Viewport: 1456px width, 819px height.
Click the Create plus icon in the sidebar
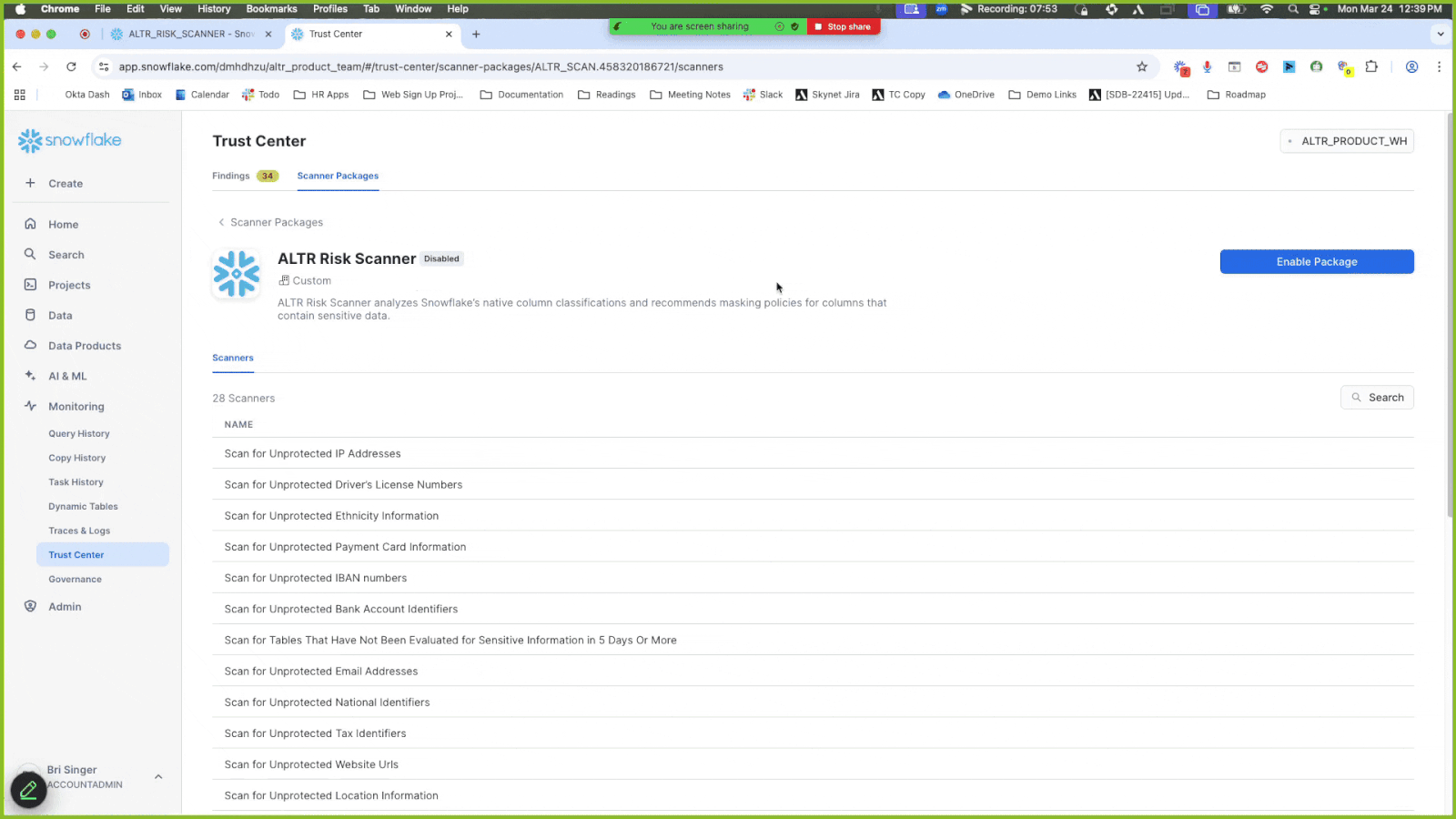[30, 183]
